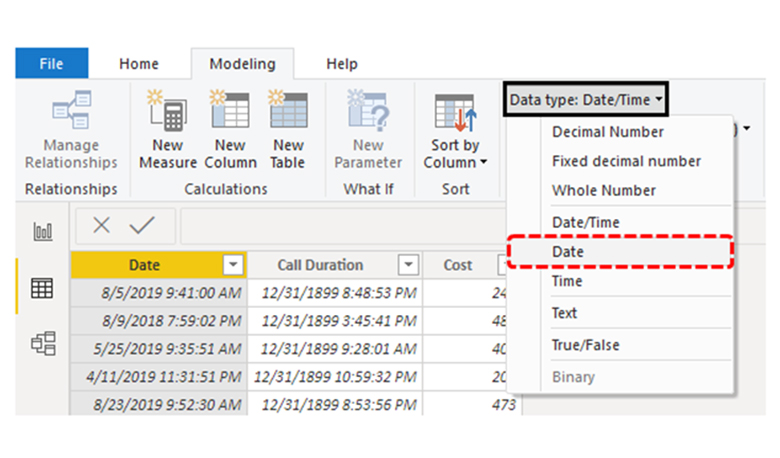Screen dimensions: 780x458
Task: Open Call Duration column filter dropdown
Action: pyautogui.click(x=408, y=265)
